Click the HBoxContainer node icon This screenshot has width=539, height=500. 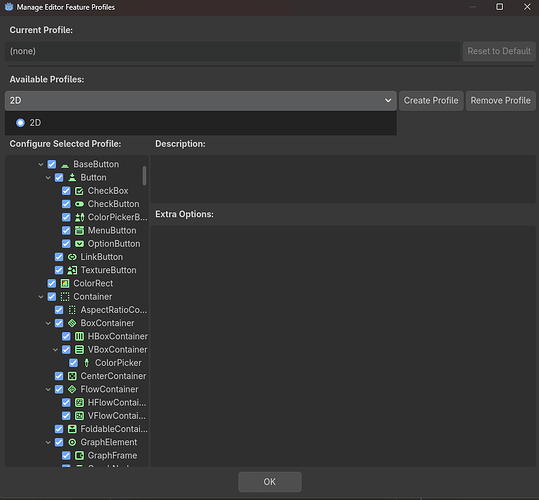coord(79,336)
